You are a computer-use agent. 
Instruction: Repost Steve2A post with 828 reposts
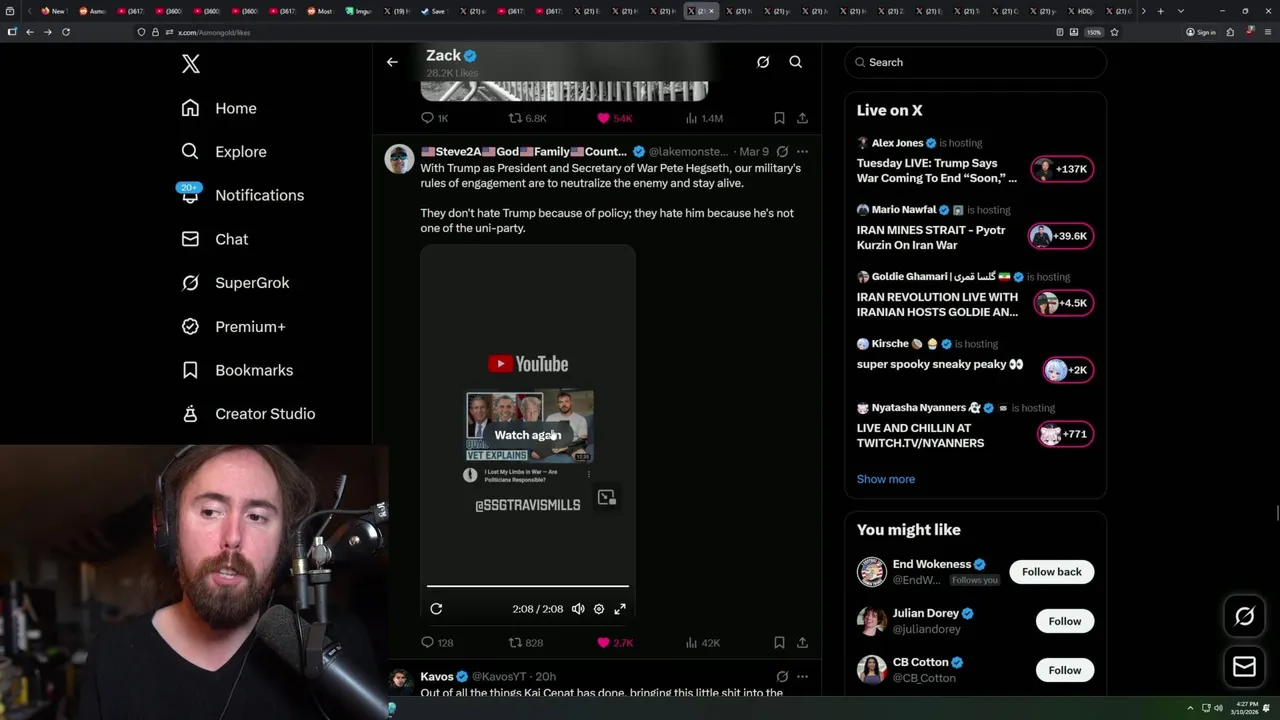(526, 643)
